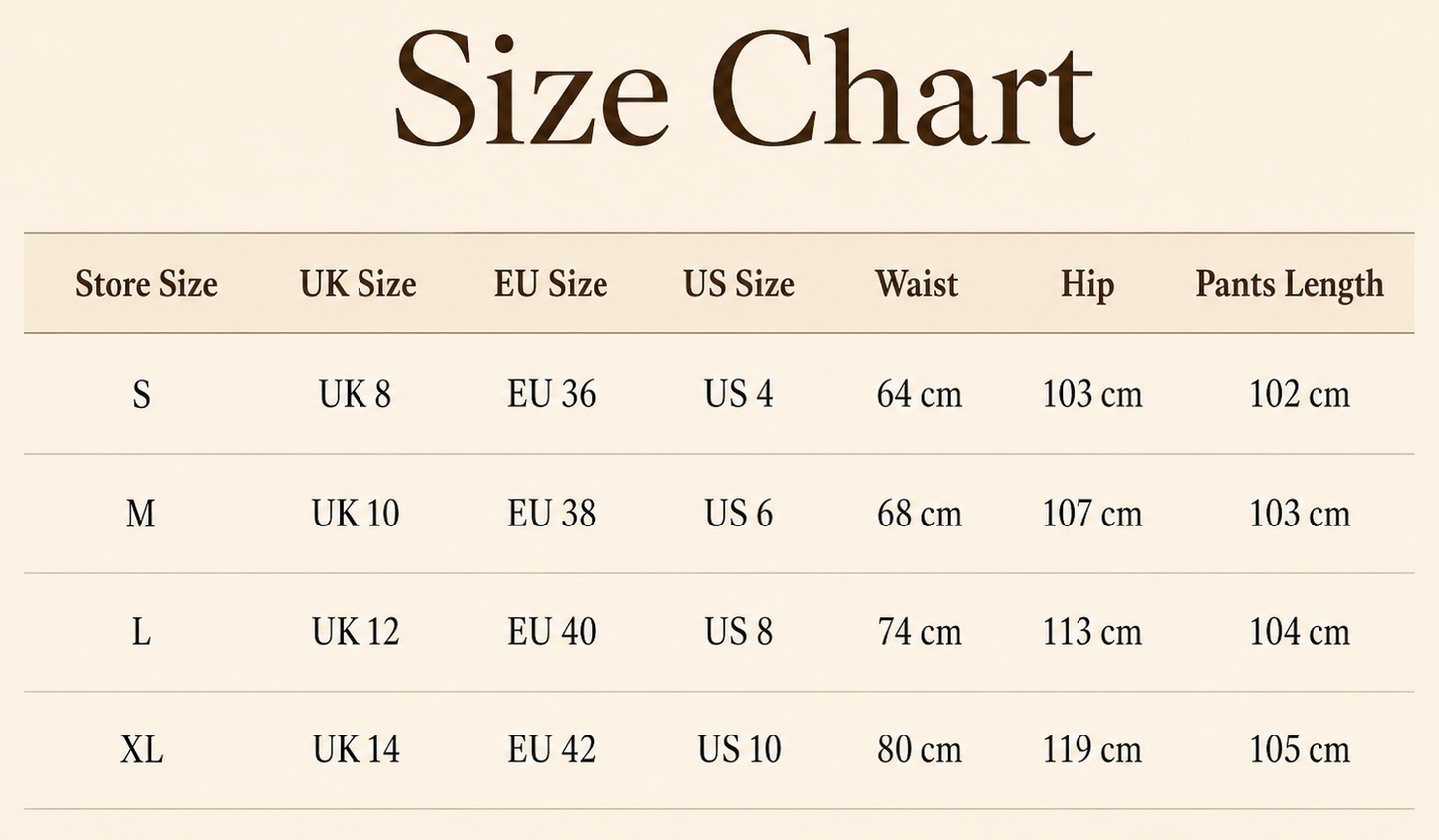Click the Size Chart title
Viewport: 1439px width, 840px height.
pyautogui.click(x=745, y=92)
